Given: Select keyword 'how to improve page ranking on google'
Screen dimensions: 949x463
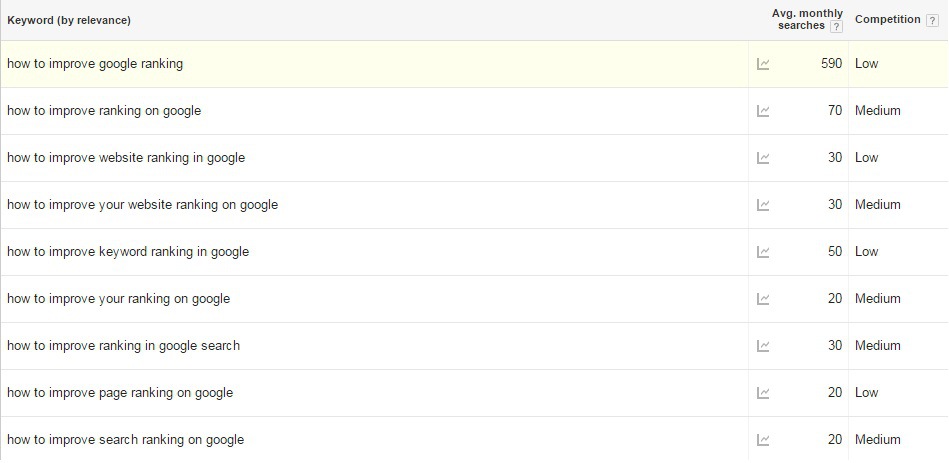Looking at the screenshot, I should click(120, 393).
